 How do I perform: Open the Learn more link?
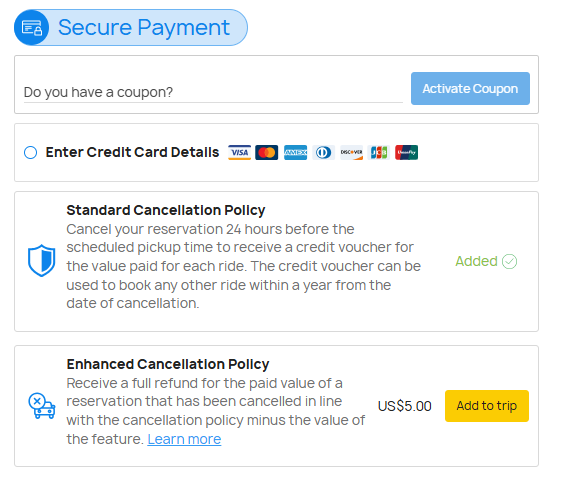[x=184, y=439]
